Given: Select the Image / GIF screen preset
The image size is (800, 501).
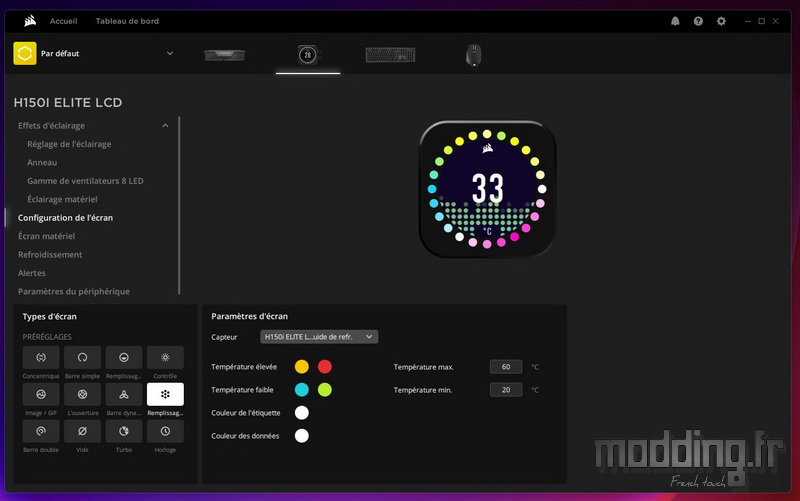Looking at the screenshot, I should coord(41,394).
